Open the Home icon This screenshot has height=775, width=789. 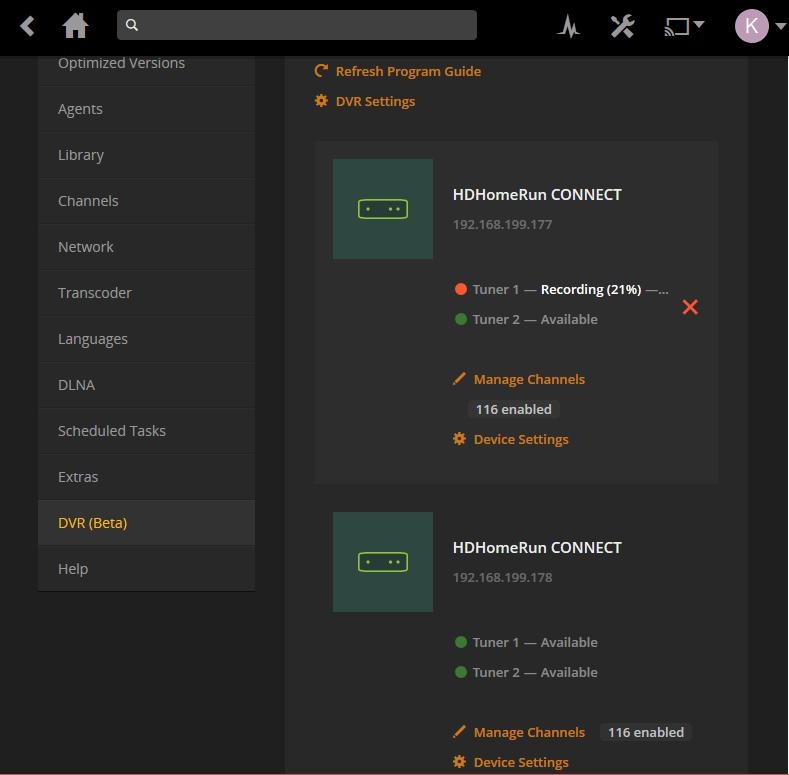75,25
